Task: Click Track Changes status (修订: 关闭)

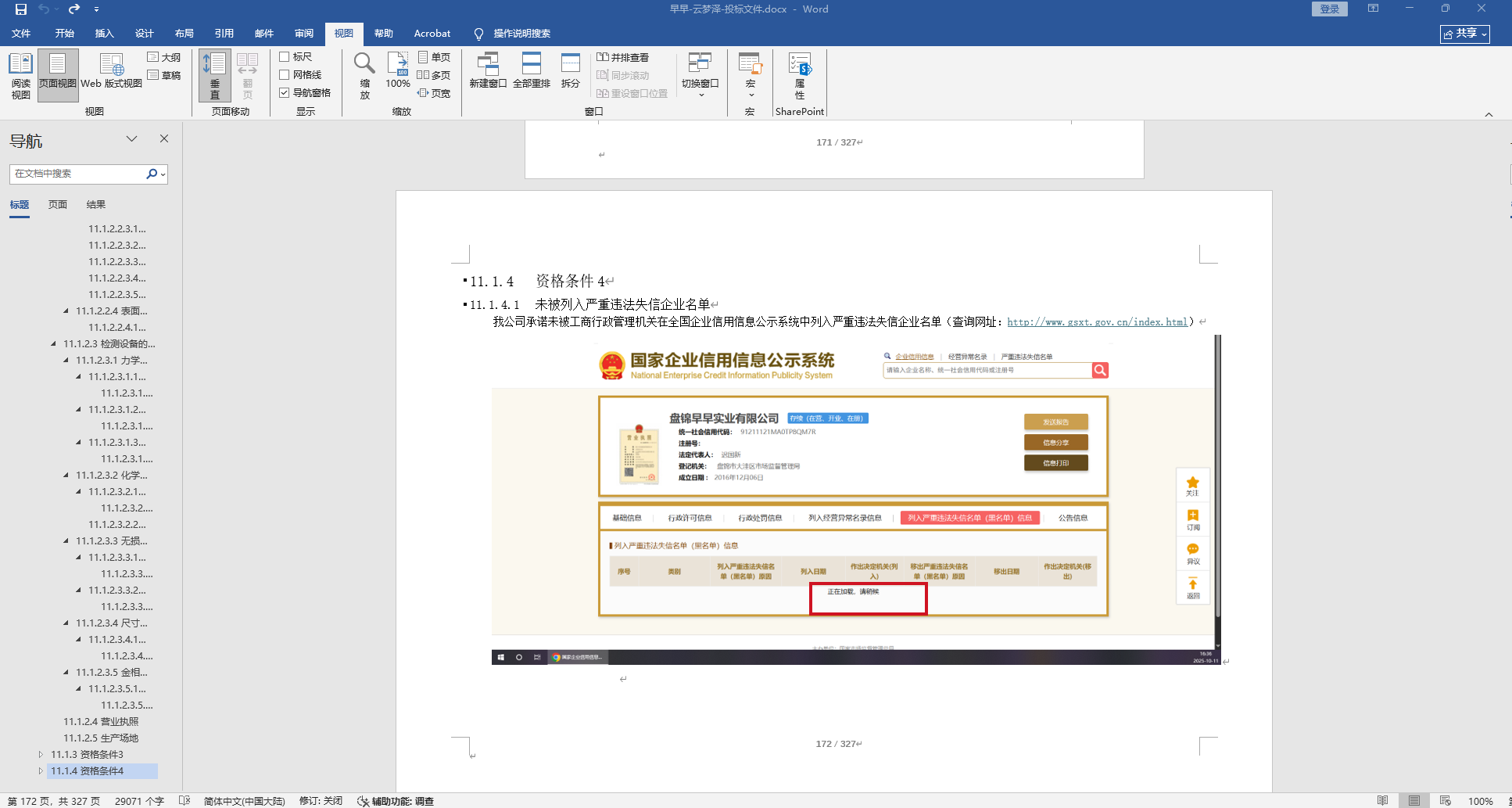Action: point(321,801)
